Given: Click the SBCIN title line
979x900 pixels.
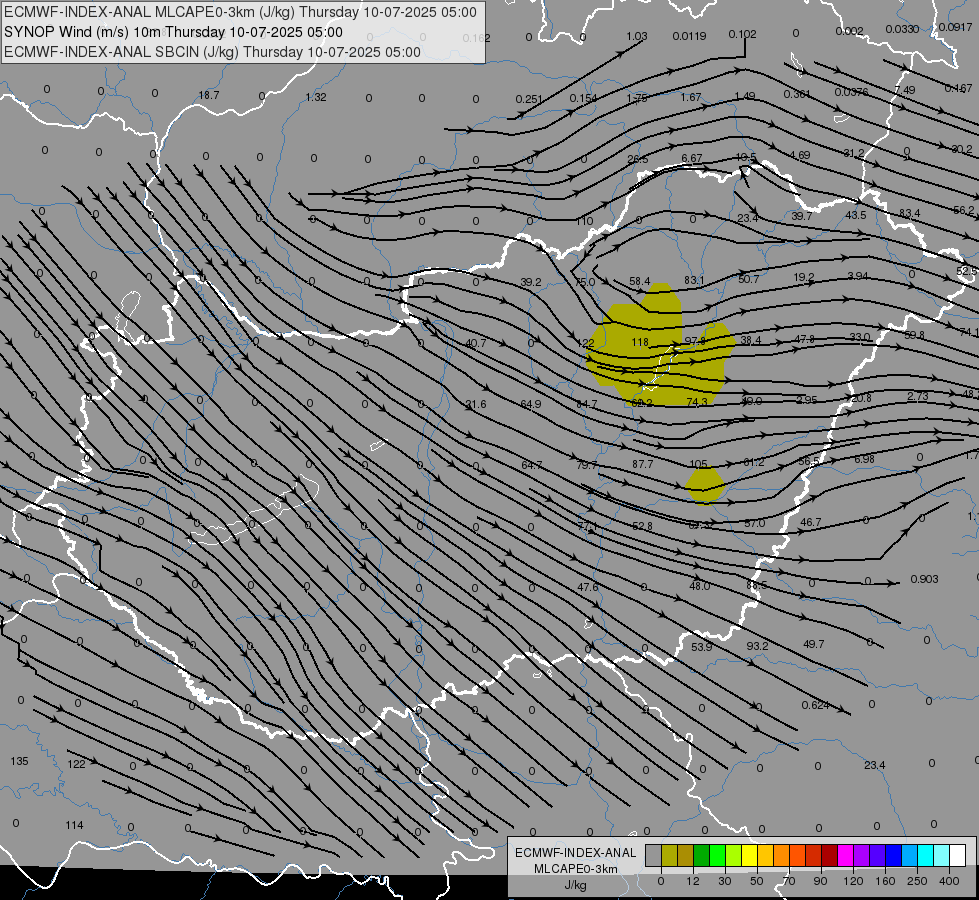Looking at the screenshot, I should click(212, 52).
